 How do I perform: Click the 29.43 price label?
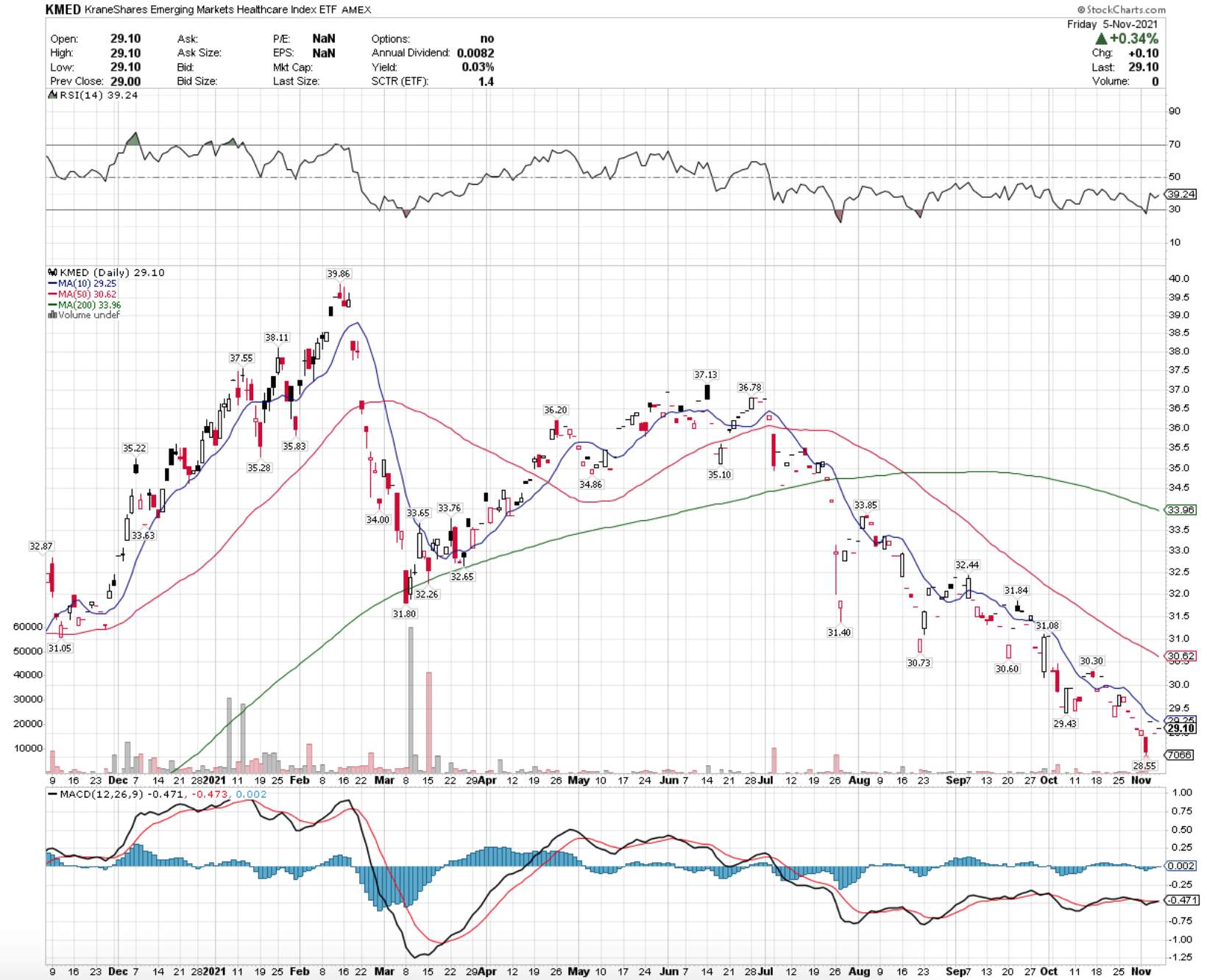pos(1065,723)
